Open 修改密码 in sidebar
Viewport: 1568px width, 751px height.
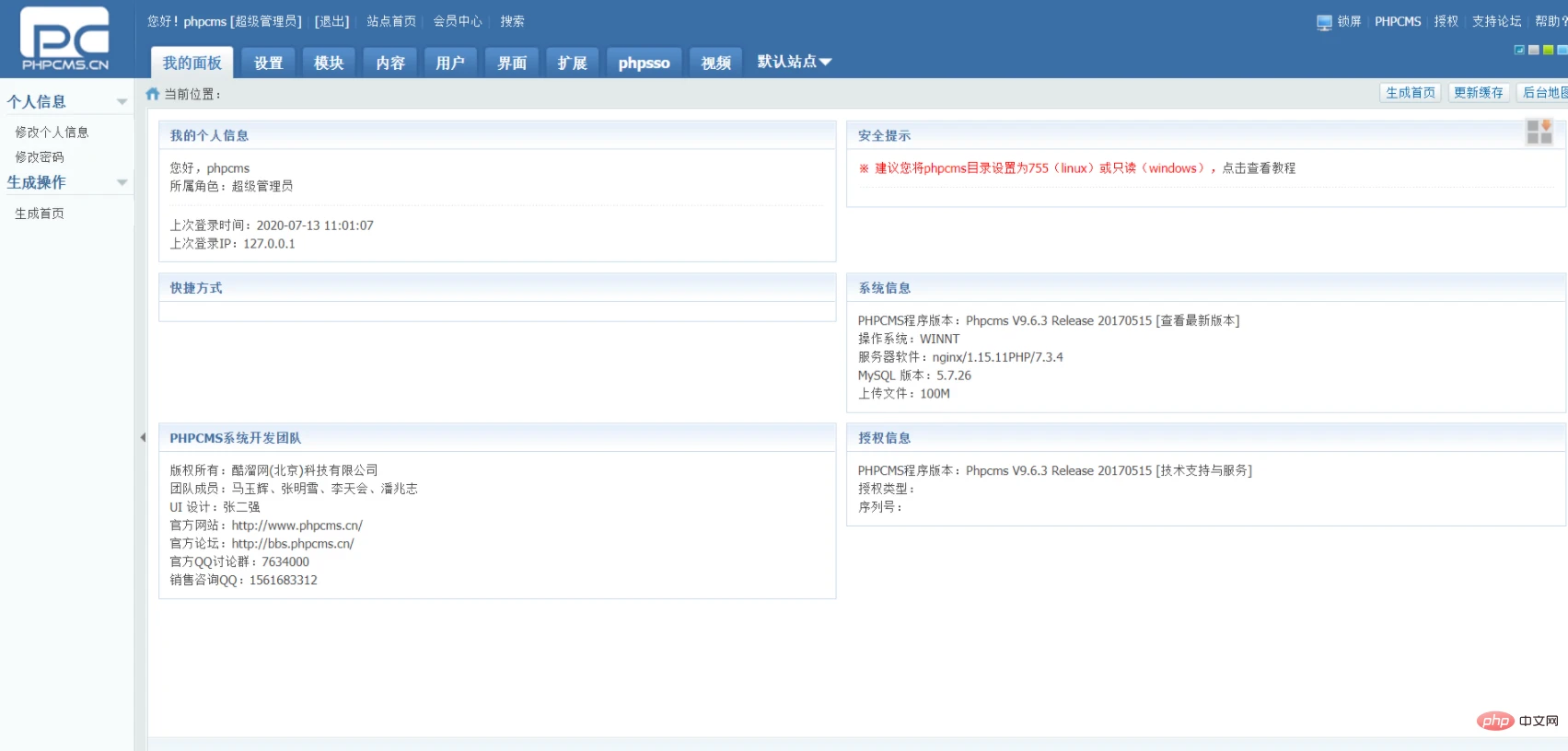[40, 157]
